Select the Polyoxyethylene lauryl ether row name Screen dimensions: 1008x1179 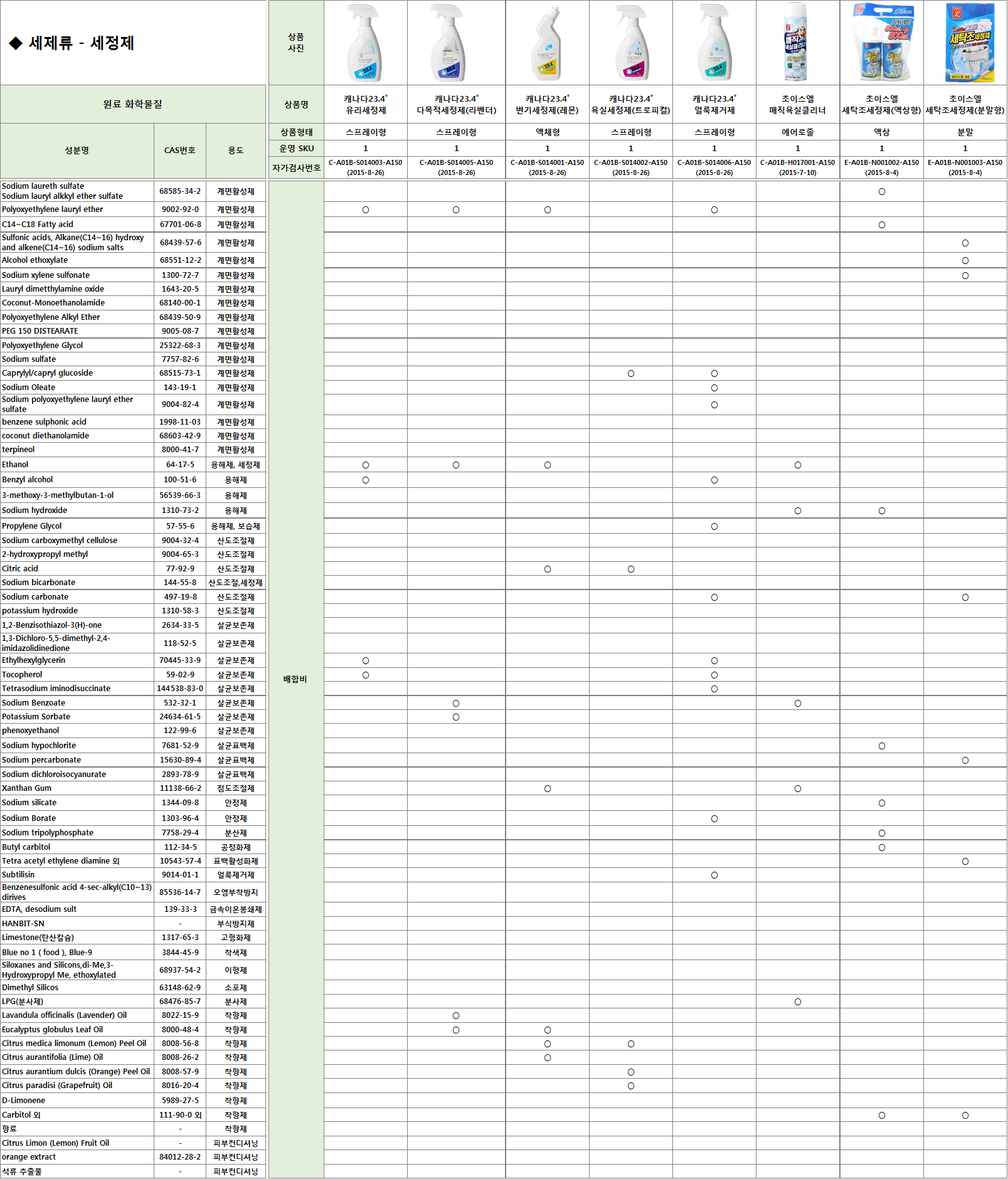(x=53, y=209)
